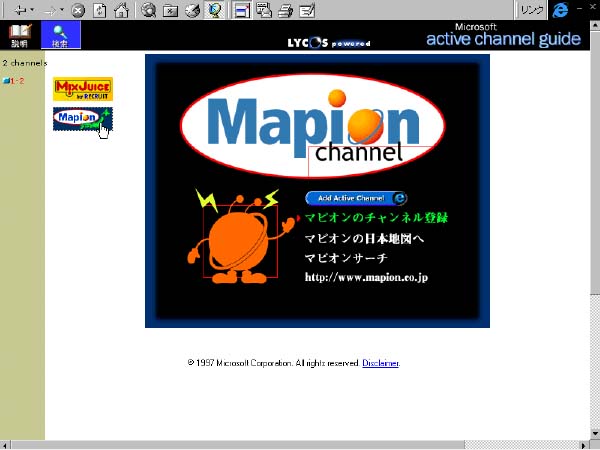Print the current page
Image resolution: width=600 pixels, height=450 pixels.
[x=285, y=10]
